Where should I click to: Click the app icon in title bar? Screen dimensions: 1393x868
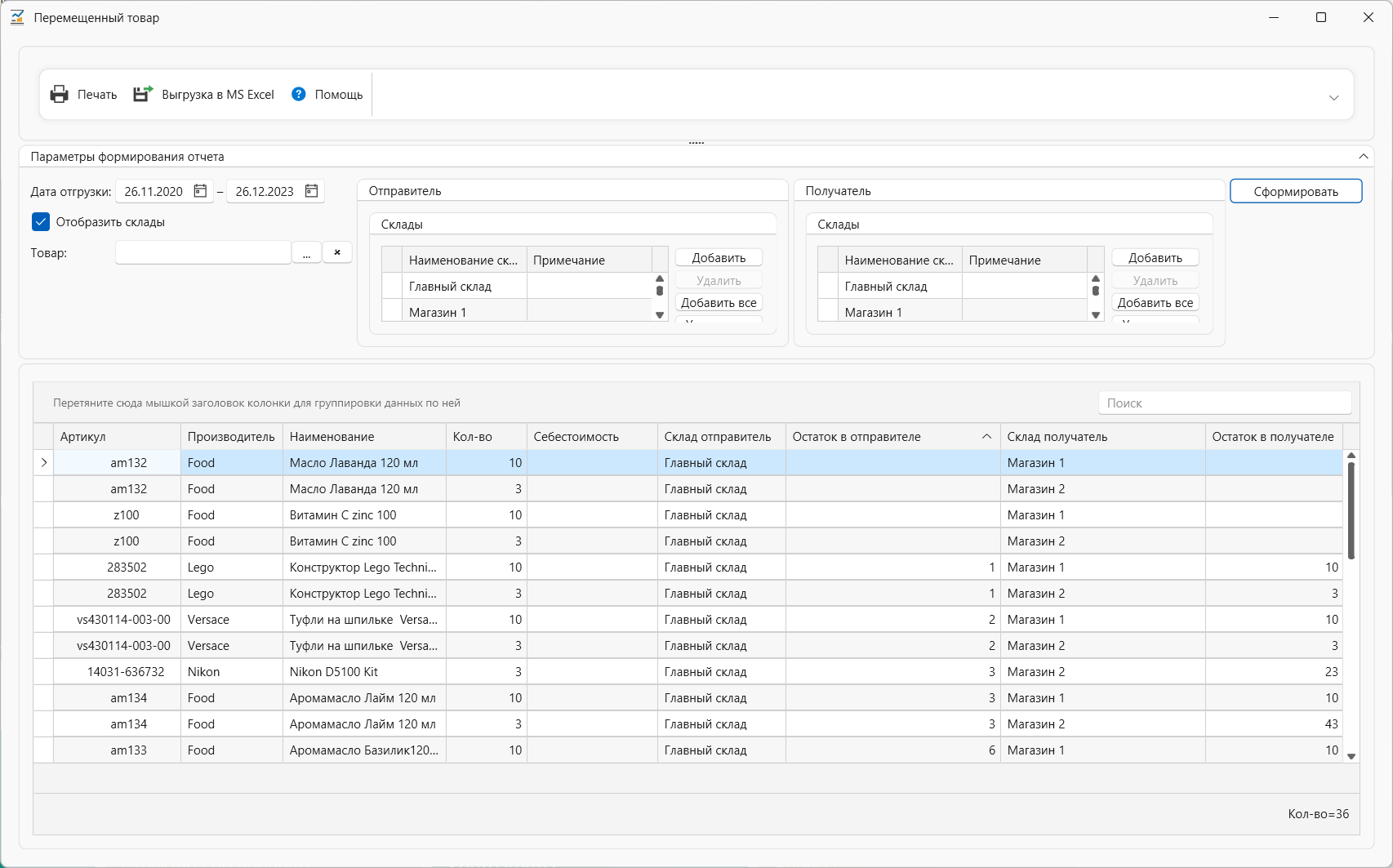click(x=17, y=17)
